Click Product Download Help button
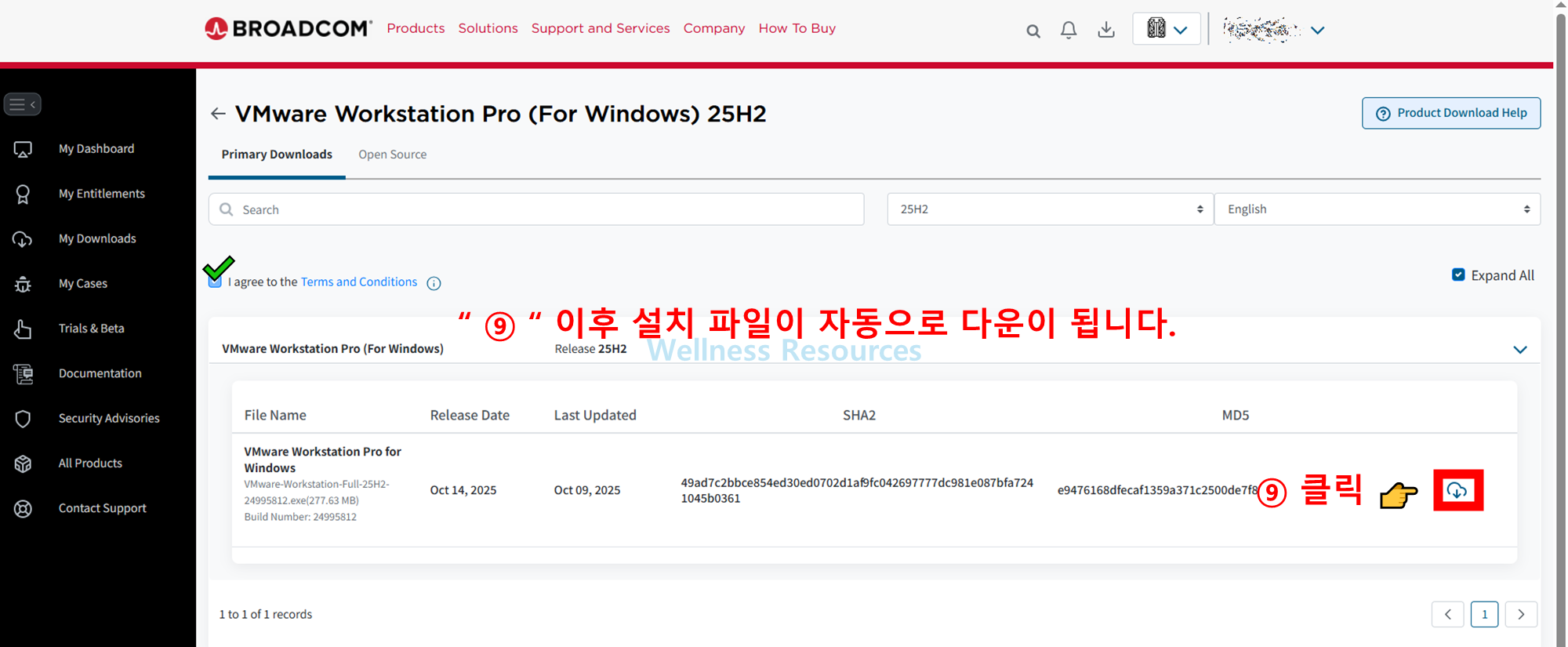The width and height of the screenshot is (1568, 647). tap(1451, 113)
